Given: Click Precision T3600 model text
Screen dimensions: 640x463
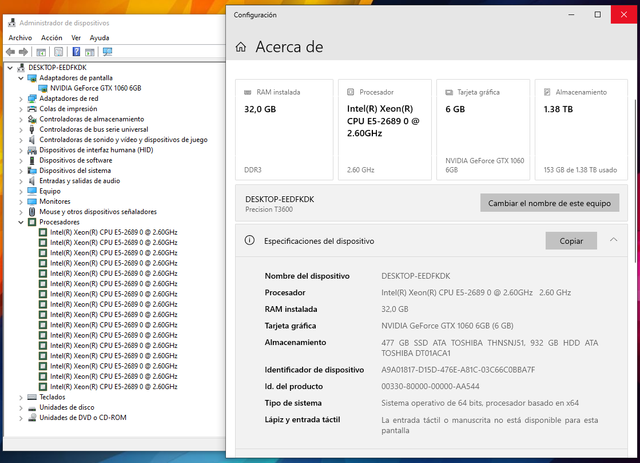Looking at the screenshot, I should point(269,209).
